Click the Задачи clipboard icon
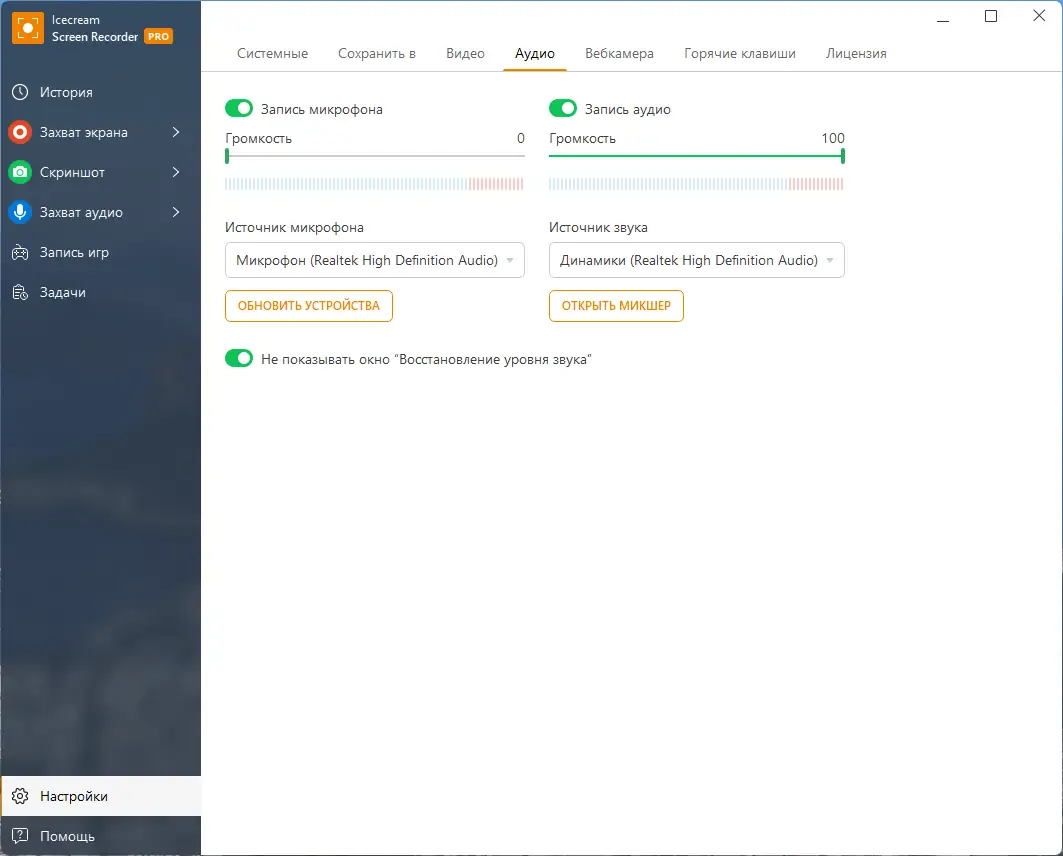Screen dimensions: 1063x856 (x=20, y=292)
